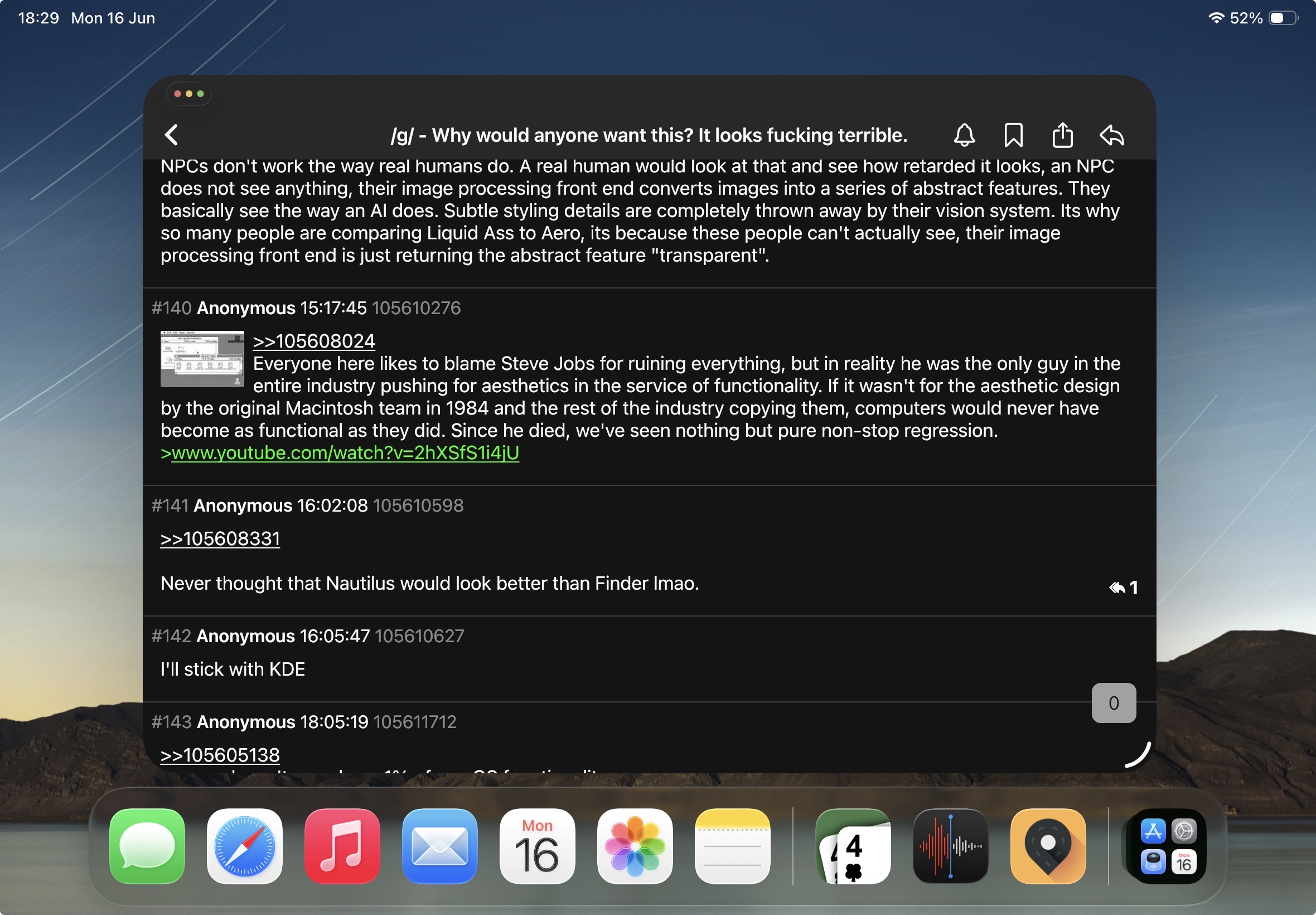Tap the battery indicator in status bar
Screen dimensions: 1316x915
point(1283,18)
